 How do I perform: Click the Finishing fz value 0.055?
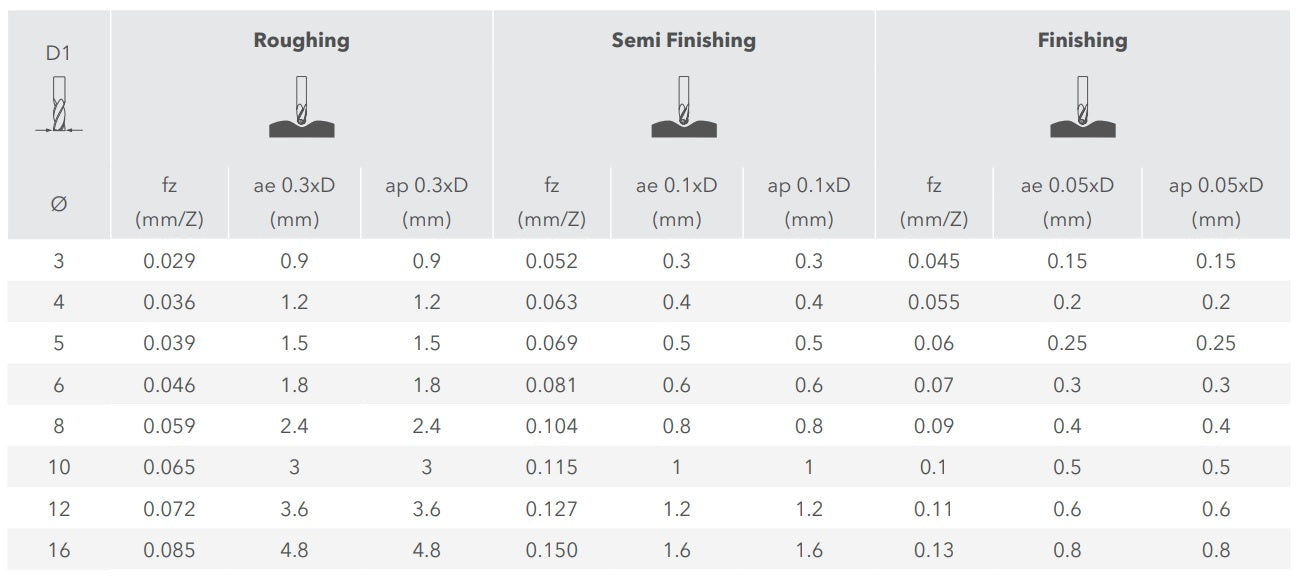pyautogui.click(x=933, y=303)
